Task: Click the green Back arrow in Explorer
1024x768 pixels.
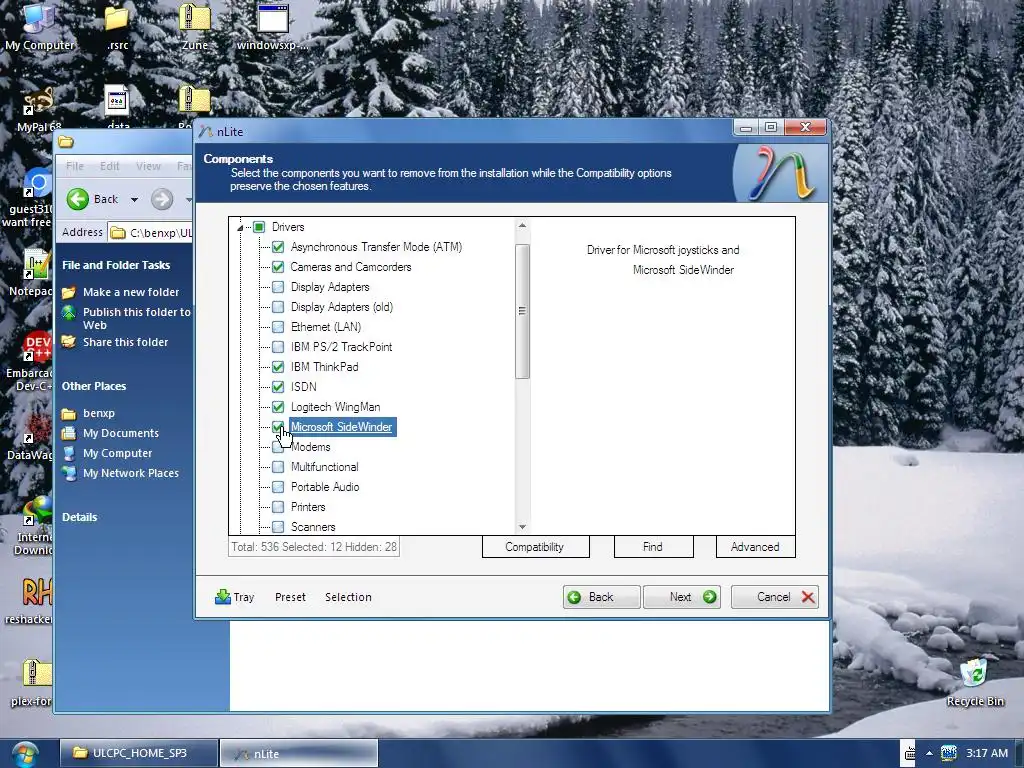Action: click(x=78, y=199)
